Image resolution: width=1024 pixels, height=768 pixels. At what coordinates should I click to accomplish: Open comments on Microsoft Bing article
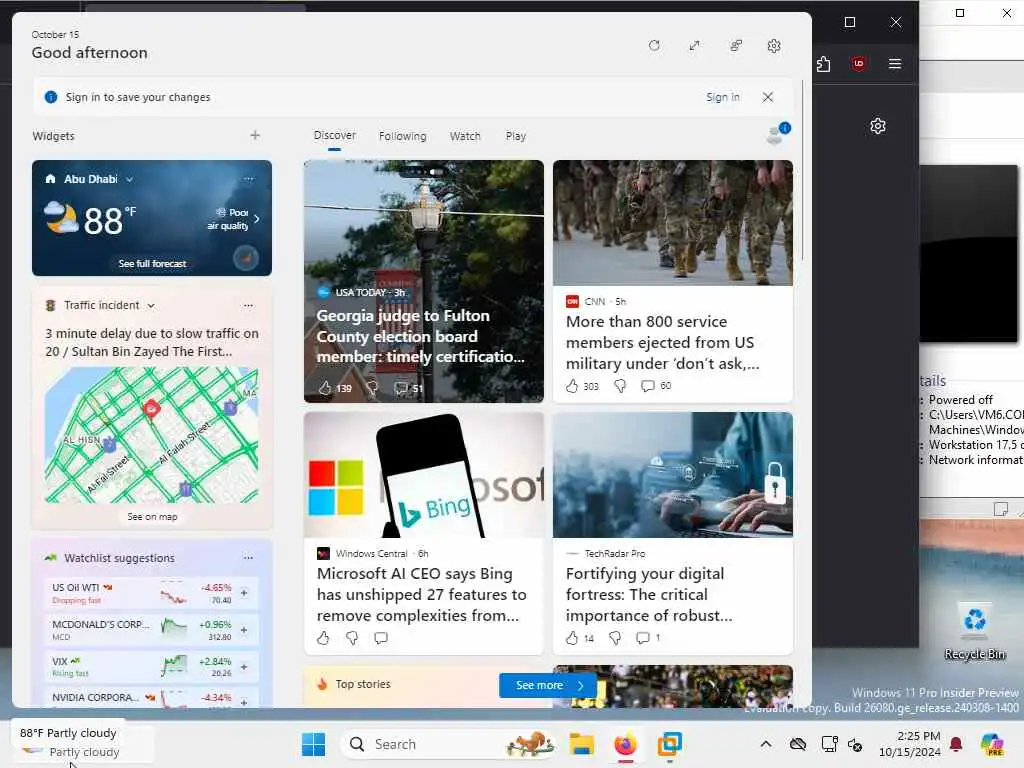381,638
